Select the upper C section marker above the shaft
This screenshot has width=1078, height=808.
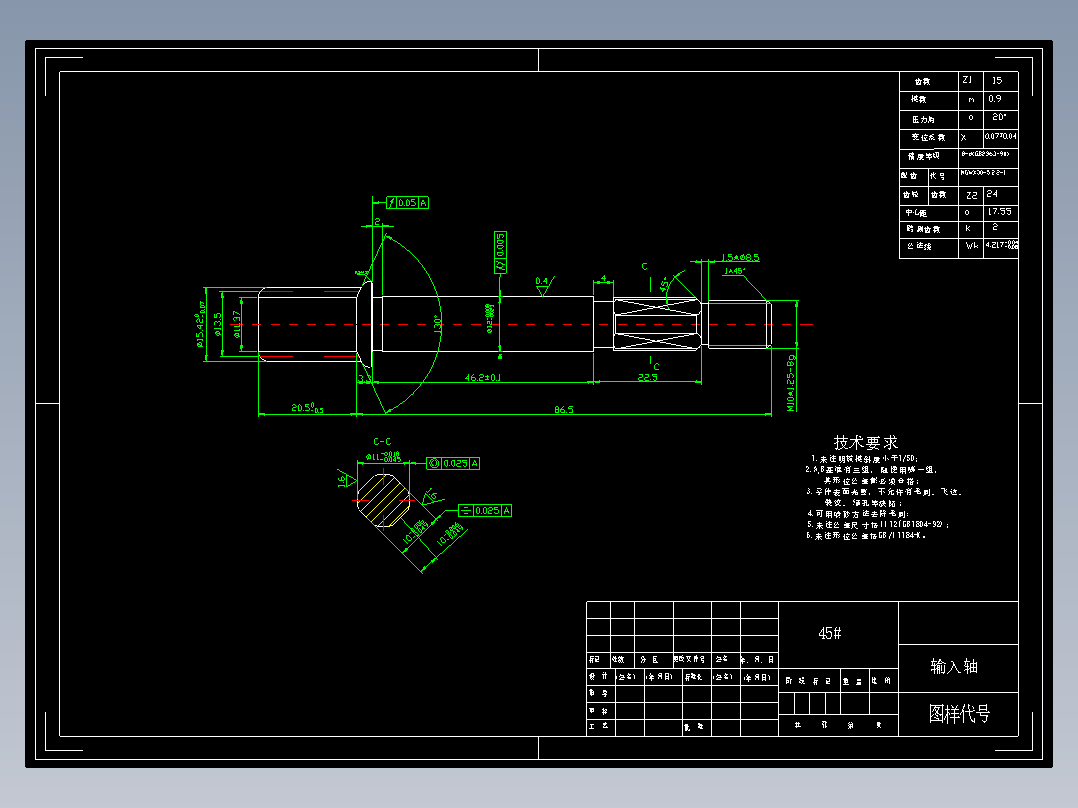(x=644, y=266)
